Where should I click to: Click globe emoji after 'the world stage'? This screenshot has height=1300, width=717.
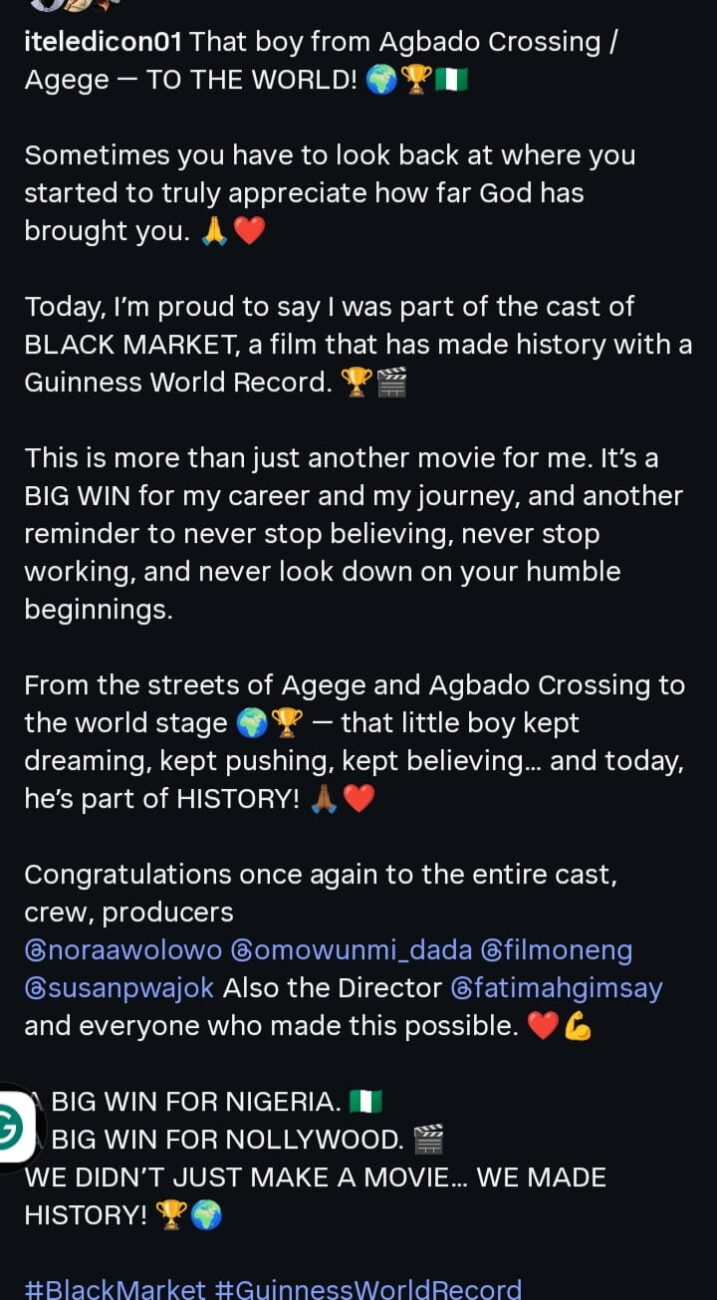point(252,723)
